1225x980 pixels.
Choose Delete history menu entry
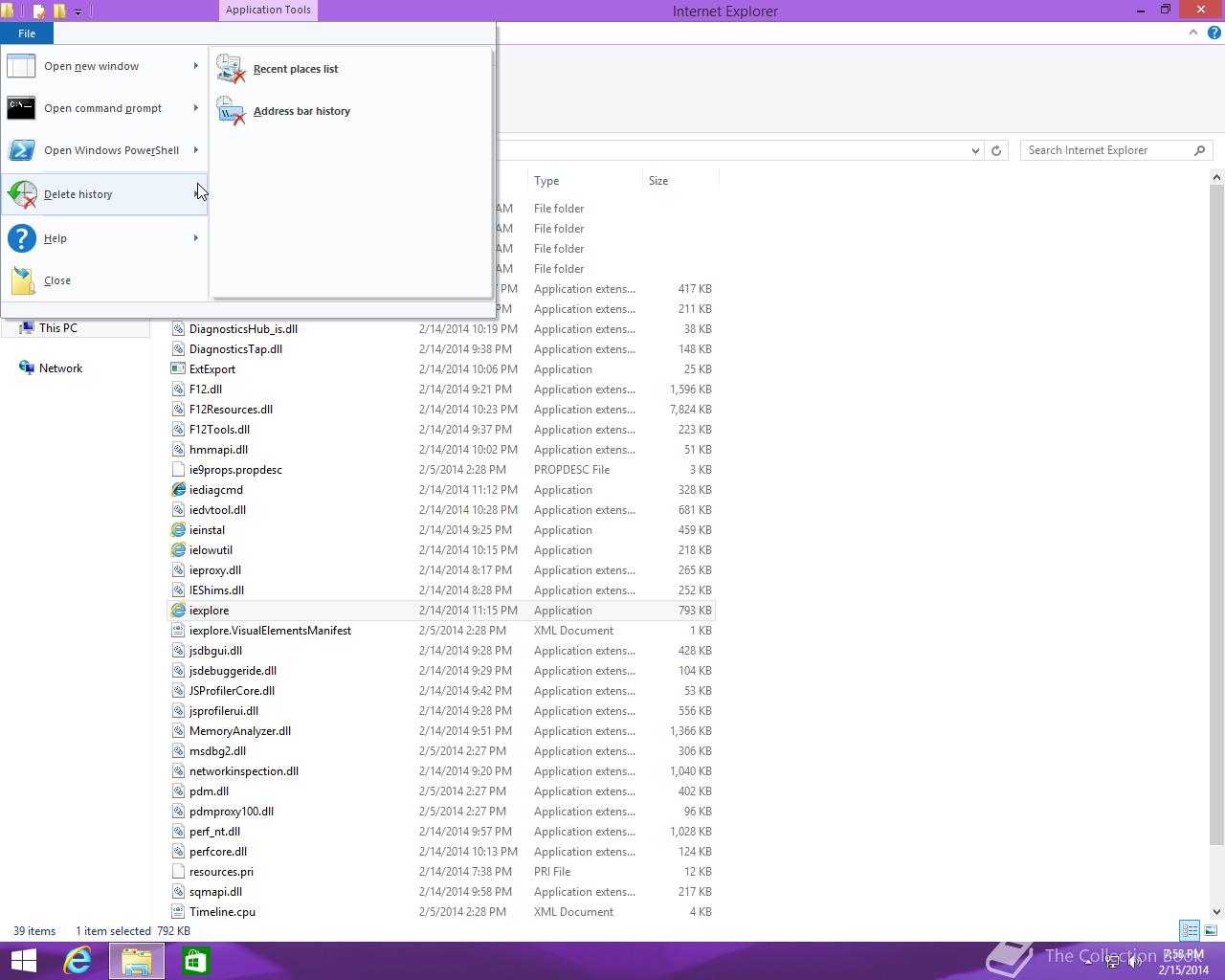[x=104, y=194]
